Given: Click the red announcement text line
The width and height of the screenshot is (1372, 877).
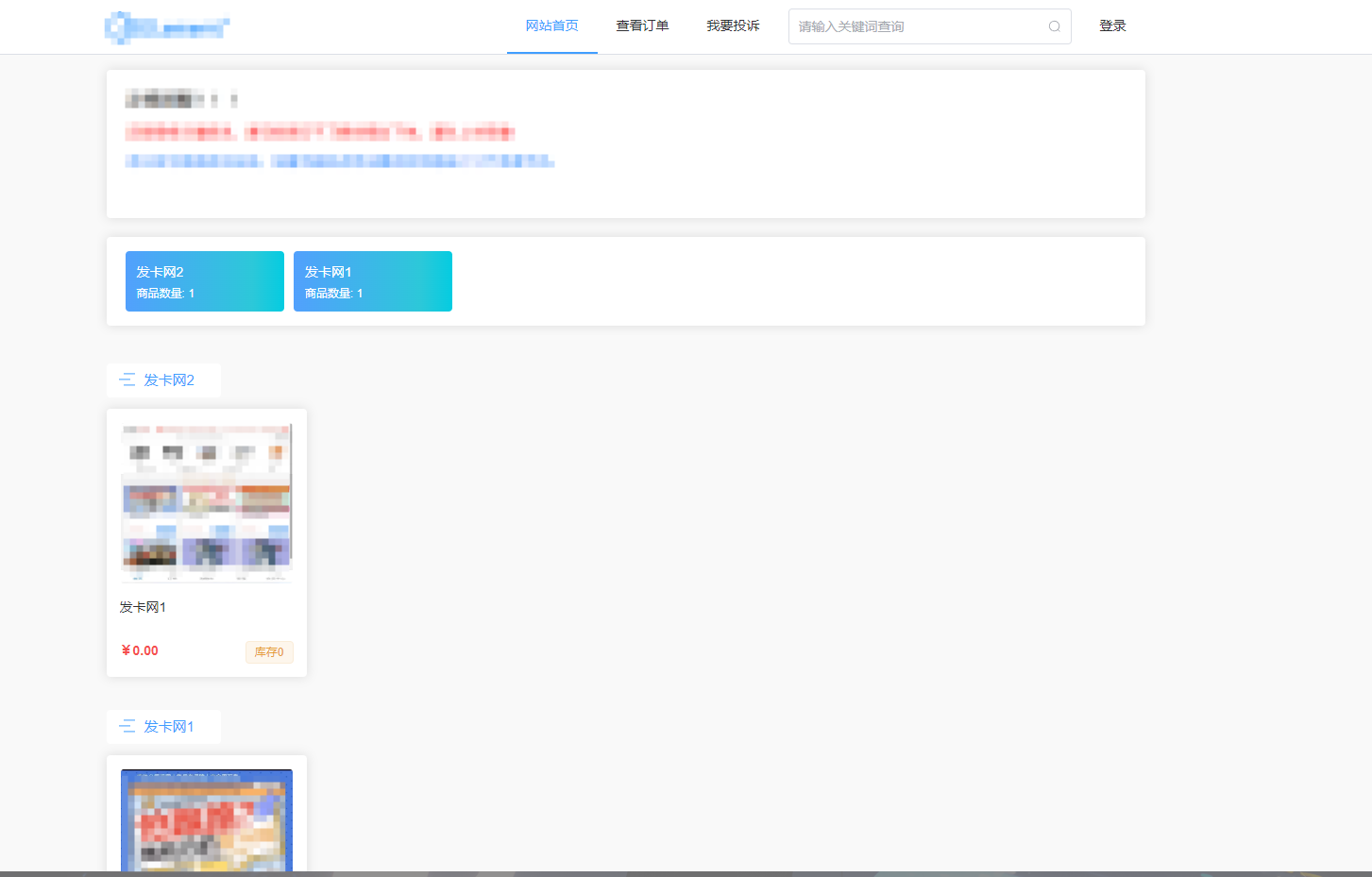Looking at the screenshot, I should click(x=319, y=132).
